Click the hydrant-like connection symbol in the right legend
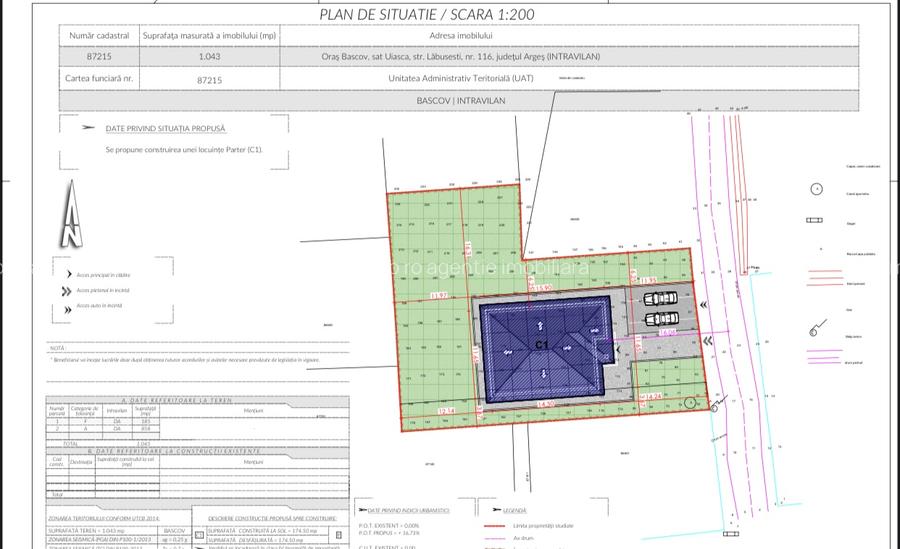 817,328
